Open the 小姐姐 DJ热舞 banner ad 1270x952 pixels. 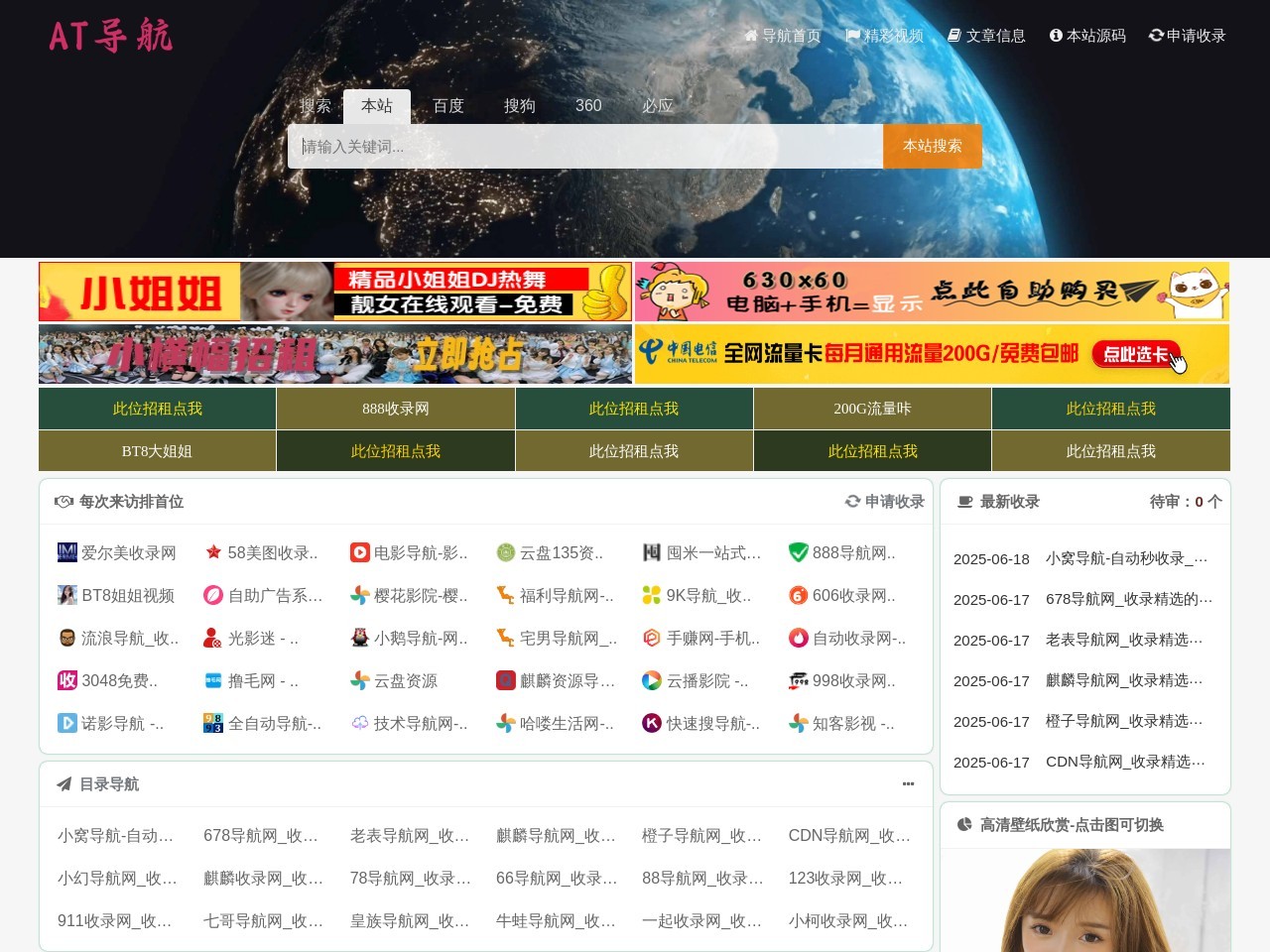[x=335, y=292]
